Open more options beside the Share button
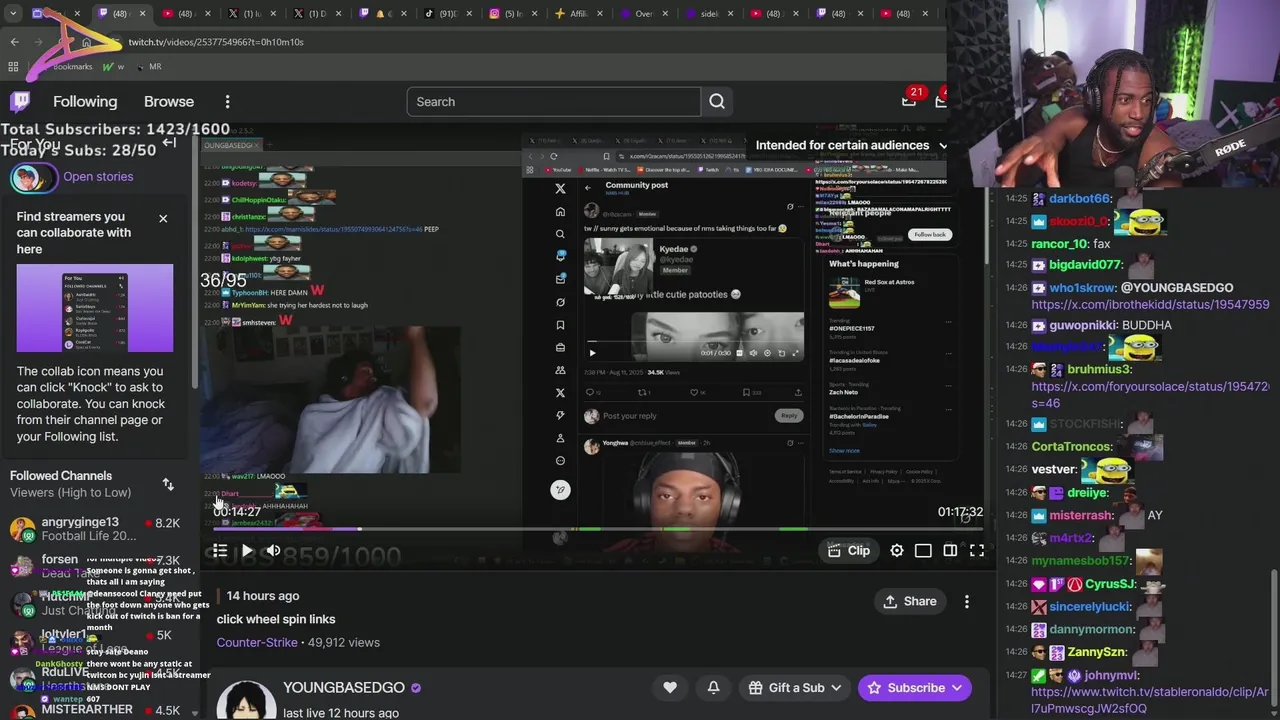 967,602
